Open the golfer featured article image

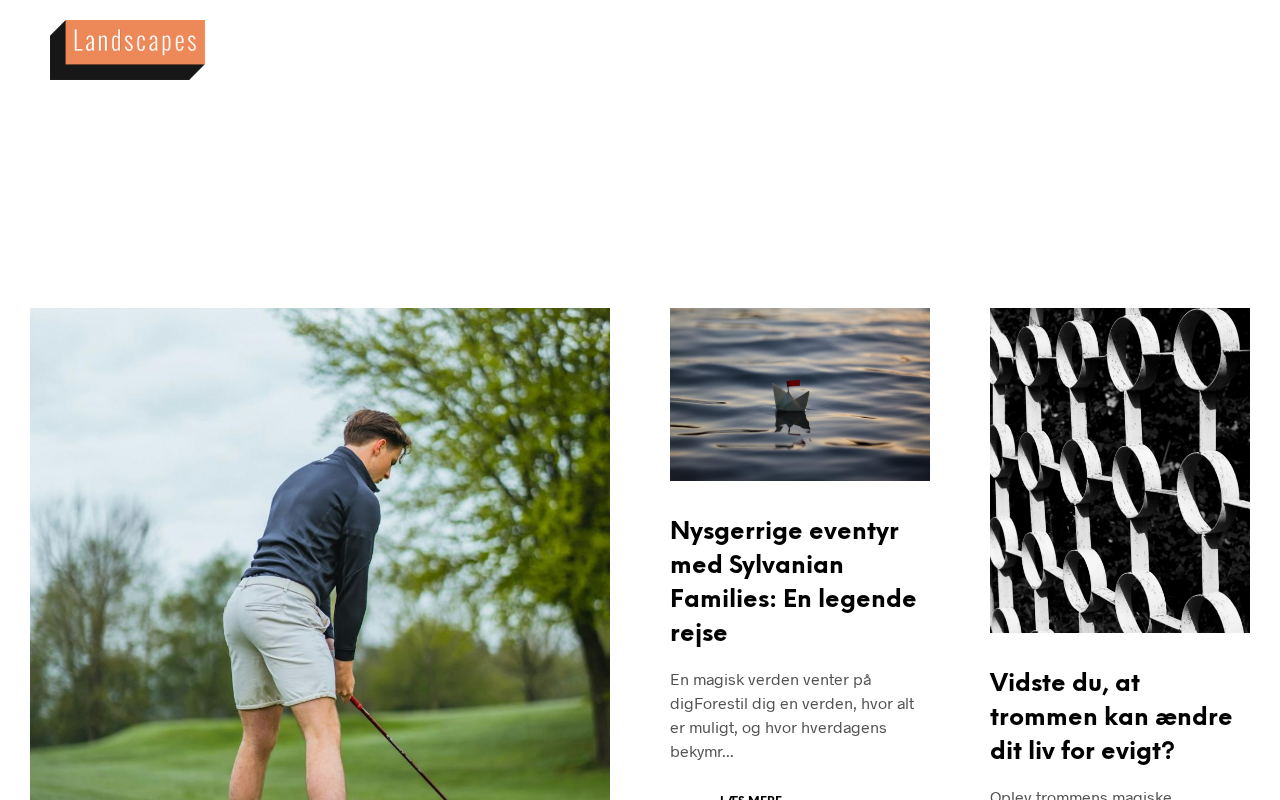tap(320, 554)
